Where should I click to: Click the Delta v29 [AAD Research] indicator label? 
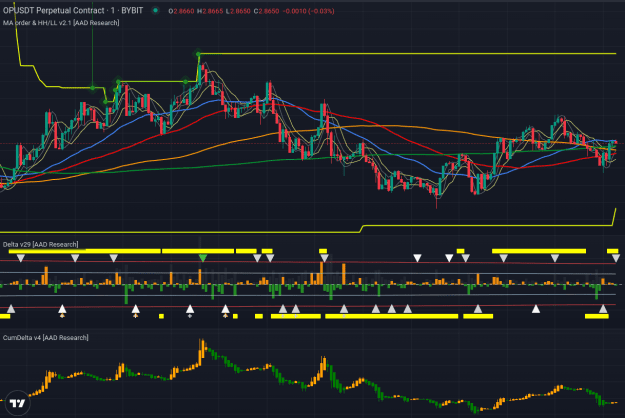point(41,244)
